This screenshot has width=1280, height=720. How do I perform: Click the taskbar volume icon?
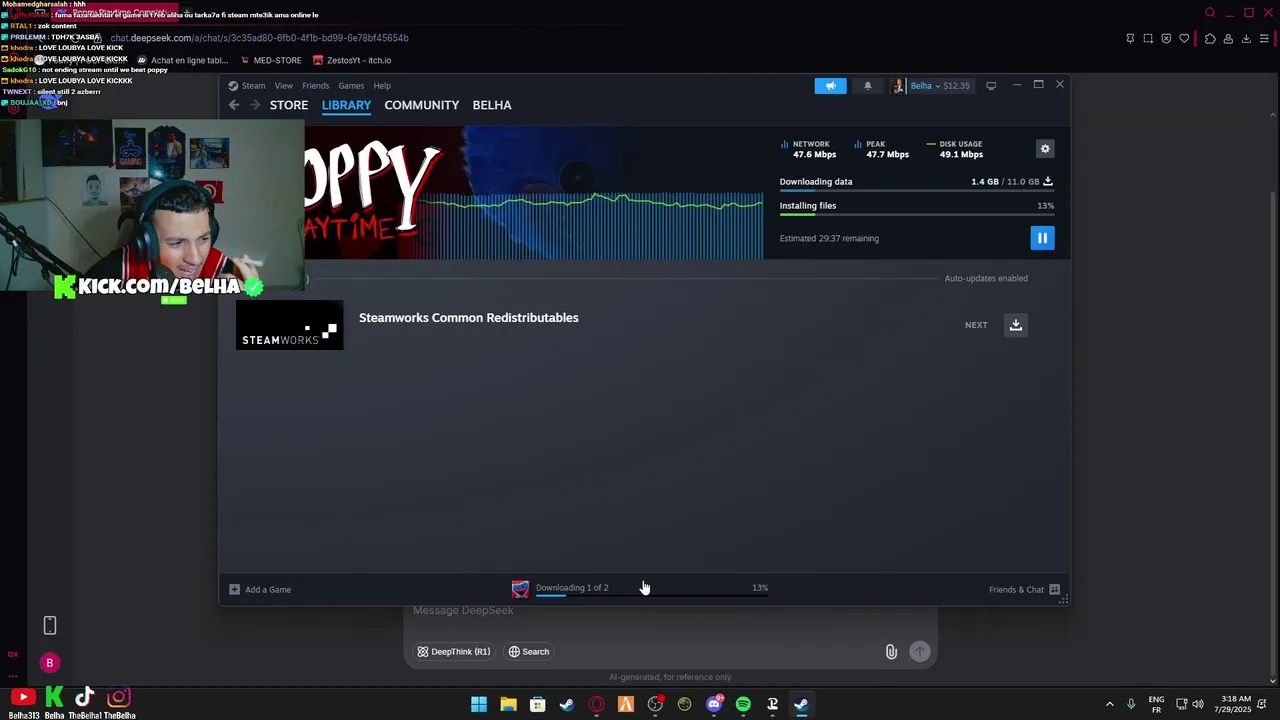coord(1198,705)
